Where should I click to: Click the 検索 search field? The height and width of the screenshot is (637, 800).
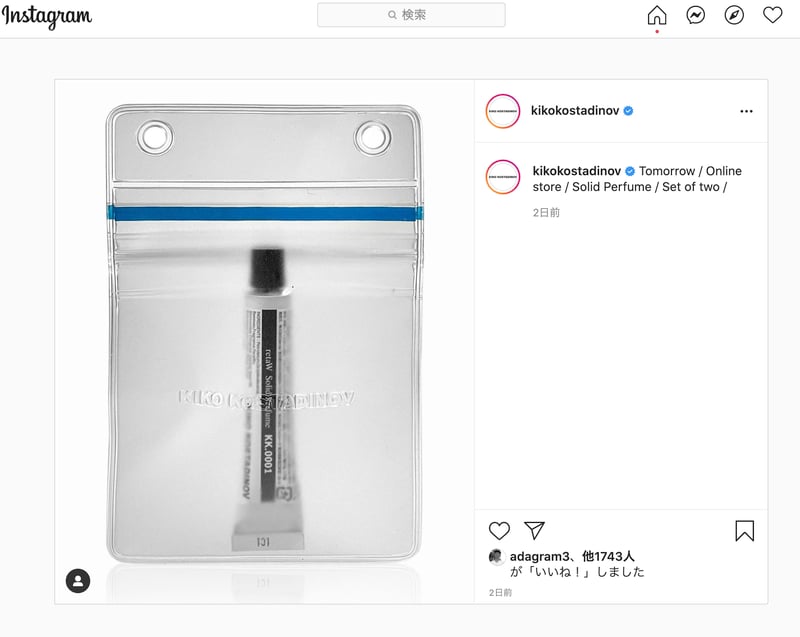tap(410, 15)
